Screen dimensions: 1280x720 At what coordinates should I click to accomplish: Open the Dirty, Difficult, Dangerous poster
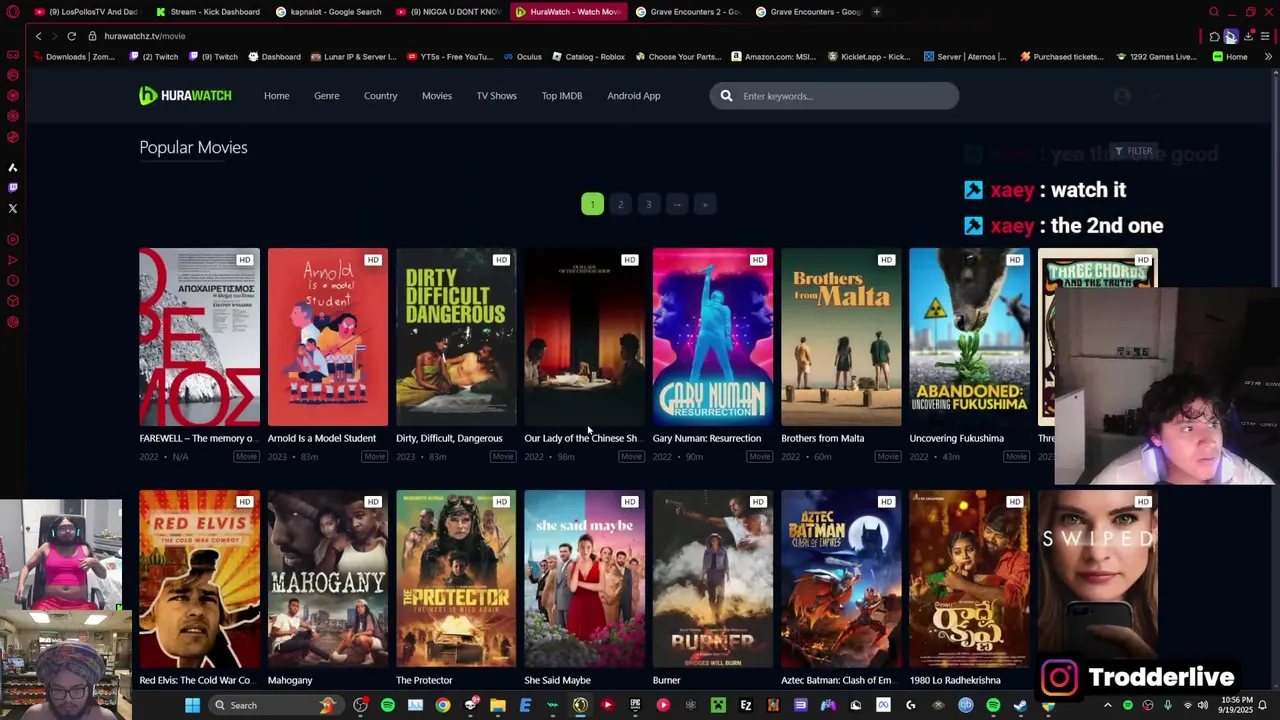(x=456, y=337)
